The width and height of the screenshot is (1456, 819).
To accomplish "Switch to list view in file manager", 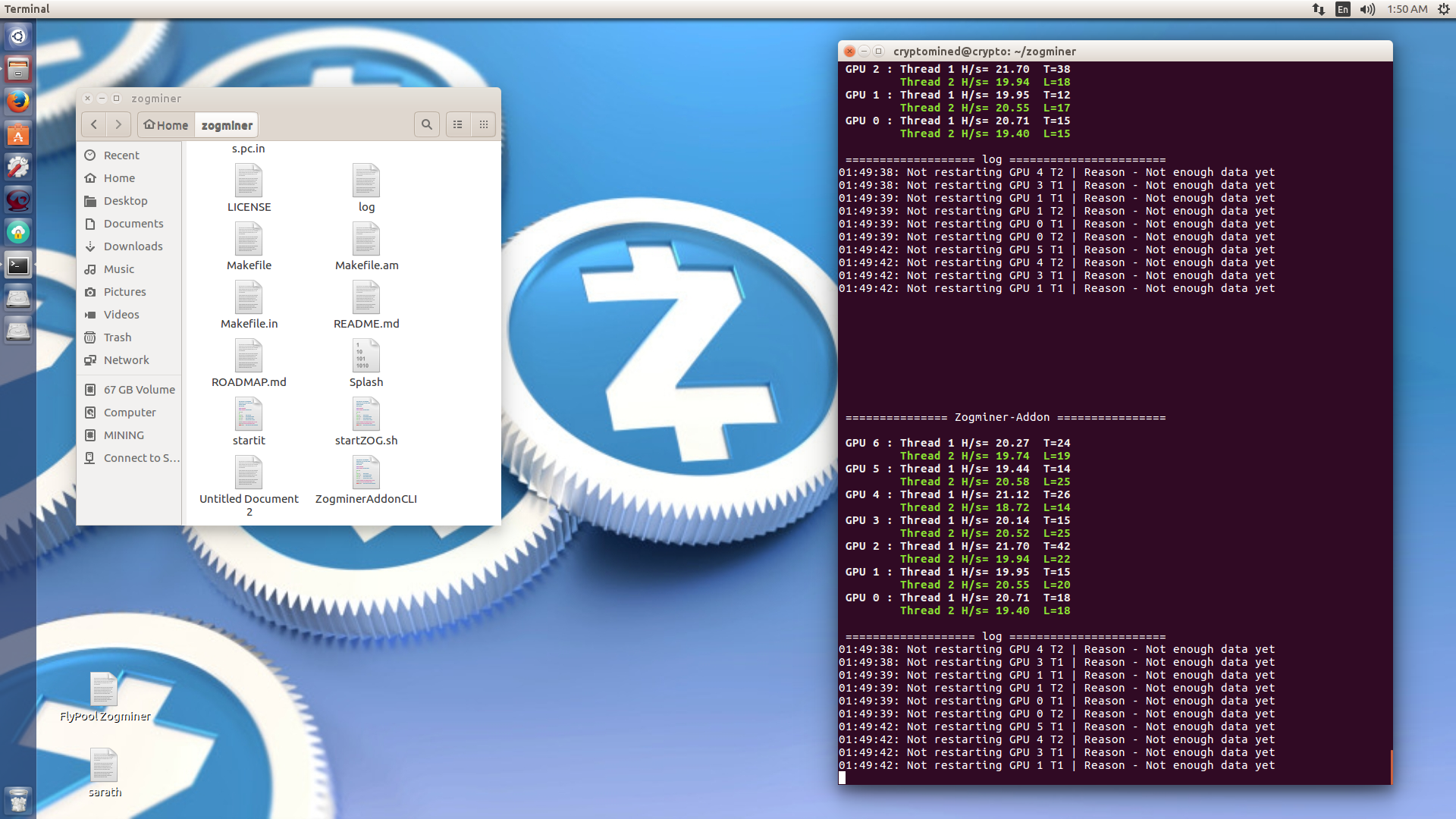I will tap(458, 124).
